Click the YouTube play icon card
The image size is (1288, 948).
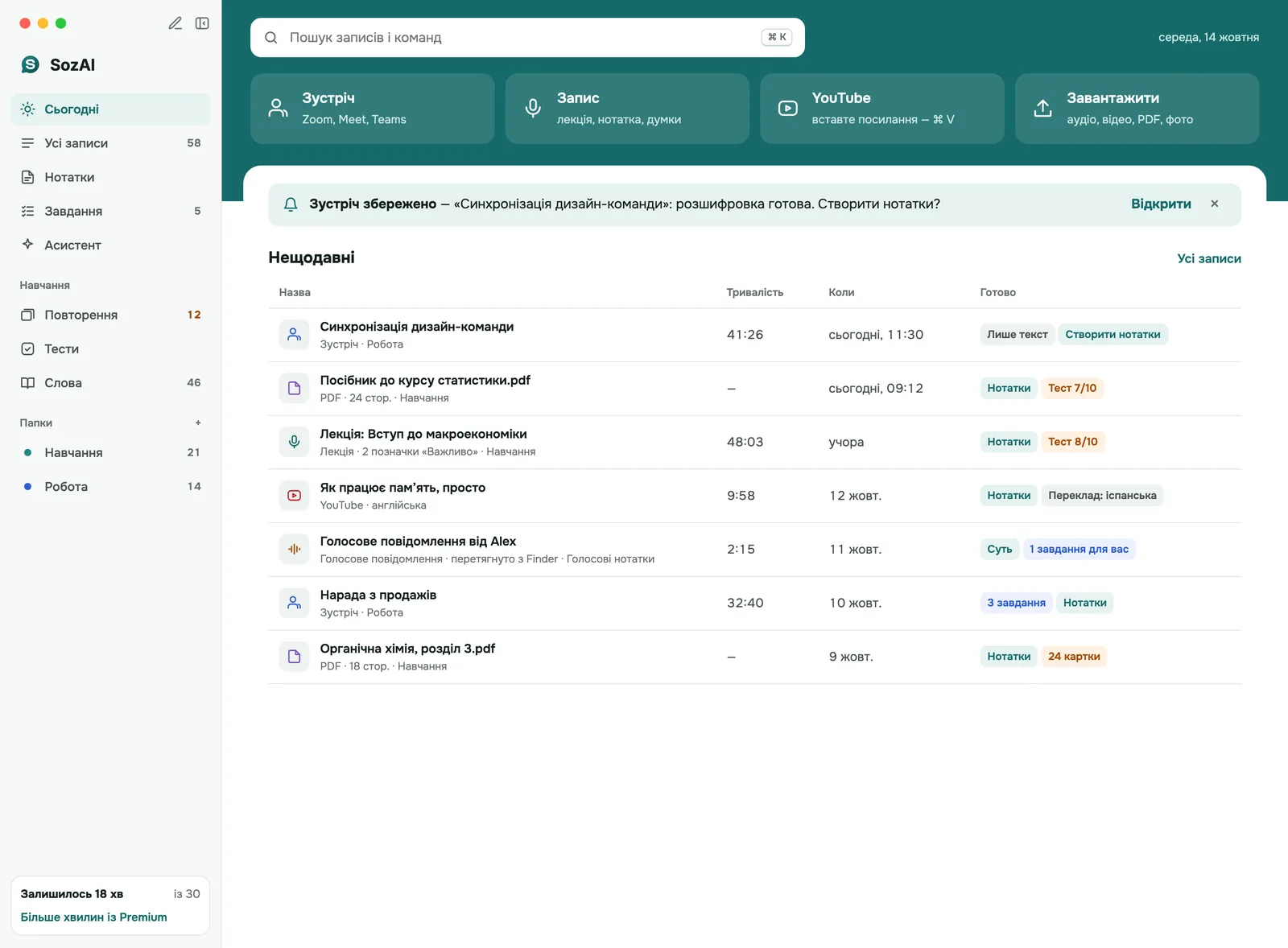point(788,108)
